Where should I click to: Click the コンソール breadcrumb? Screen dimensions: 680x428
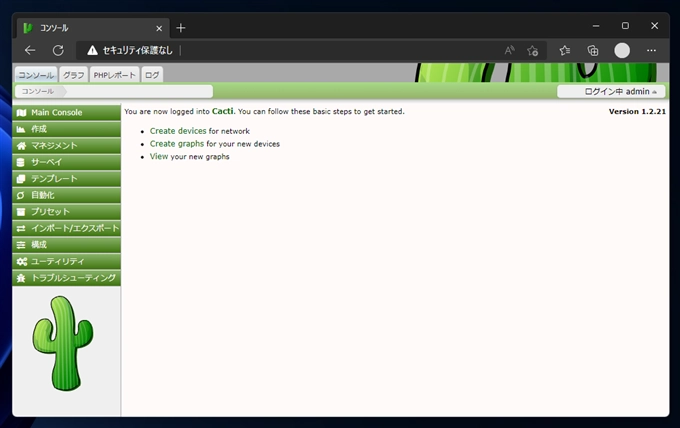[x=38, y=91]
